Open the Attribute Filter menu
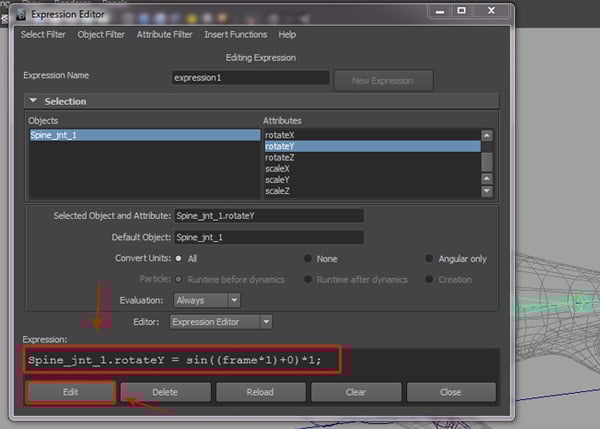Screen dimensions: 600x429 click(x=164, y=34)
